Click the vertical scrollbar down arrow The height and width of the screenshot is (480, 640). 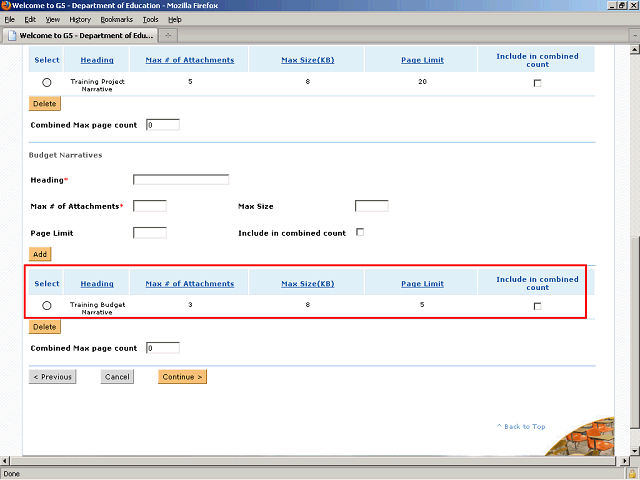(635, 451)
